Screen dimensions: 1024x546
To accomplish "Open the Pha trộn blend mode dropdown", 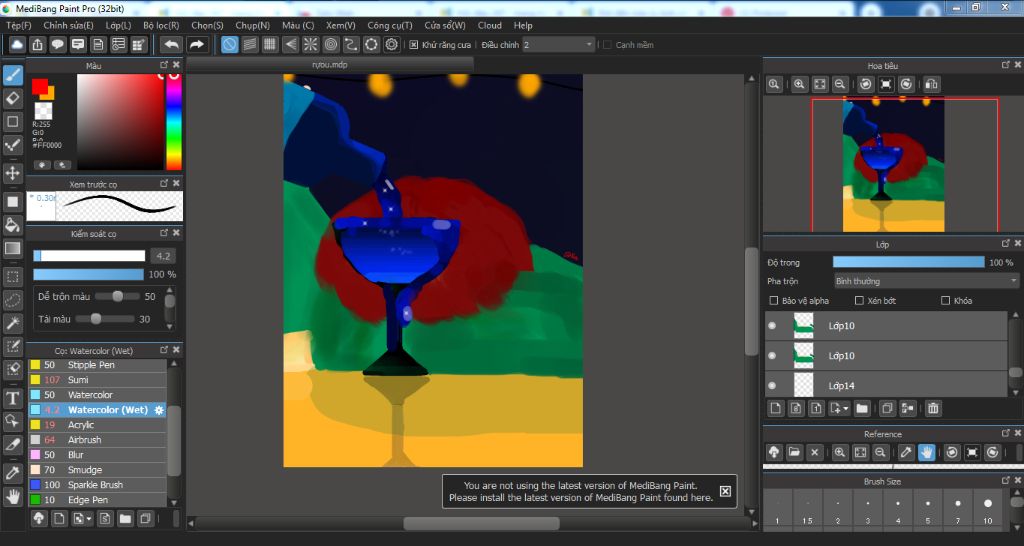I will (926, 281).
